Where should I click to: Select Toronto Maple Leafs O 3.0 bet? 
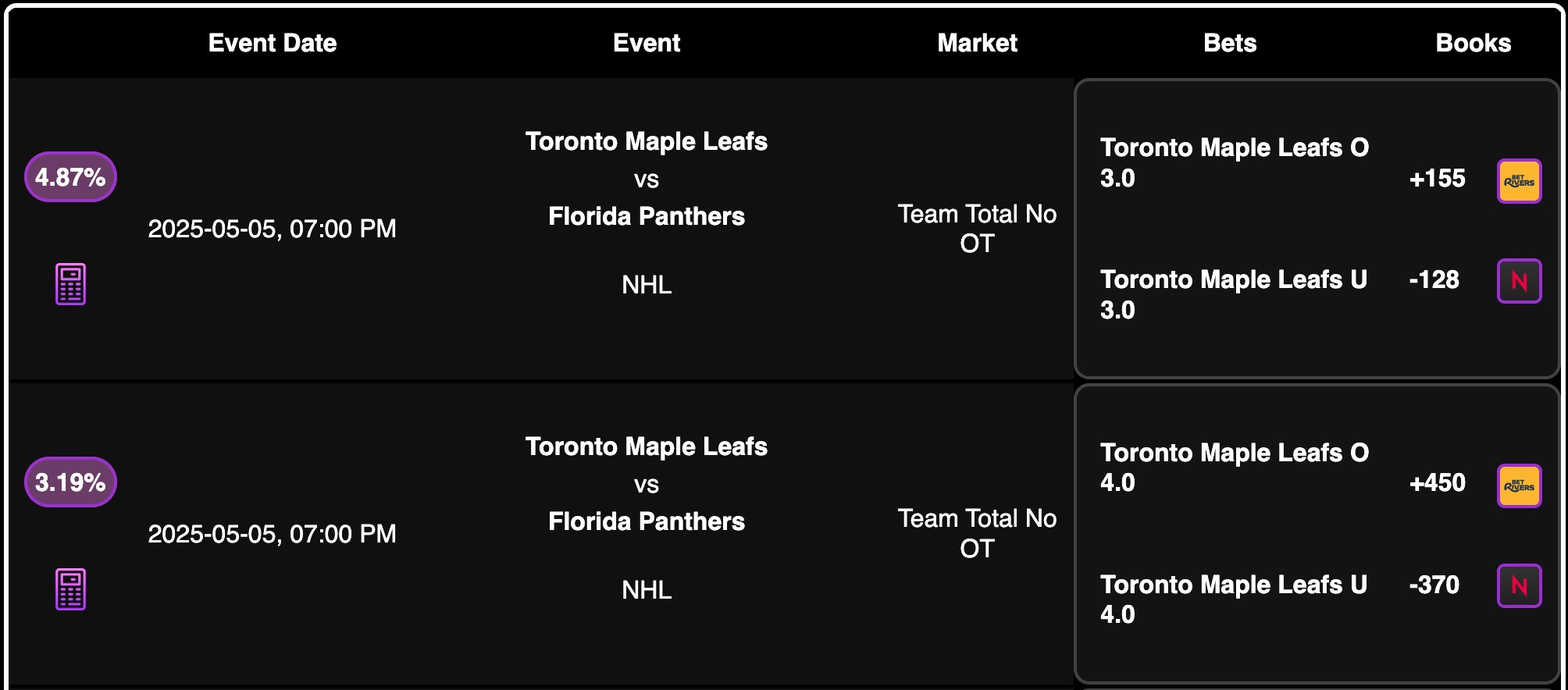coord(1235,162)
